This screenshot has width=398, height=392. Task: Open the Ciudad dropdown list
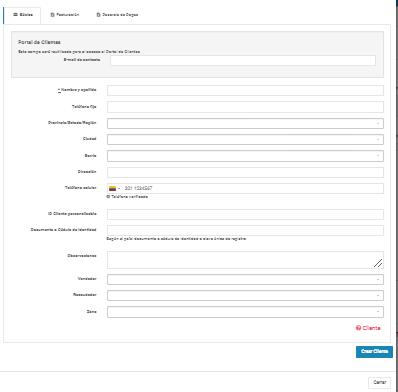pos(245,139)
